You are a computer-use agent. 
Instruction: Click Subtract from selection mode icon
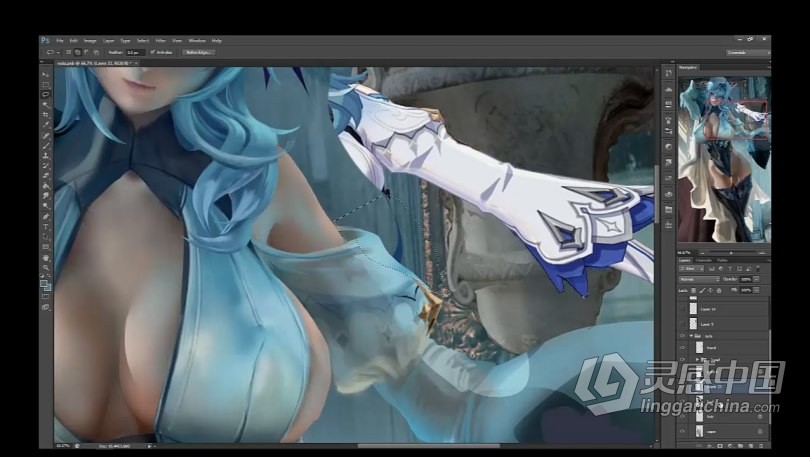[x=87, y=52]
